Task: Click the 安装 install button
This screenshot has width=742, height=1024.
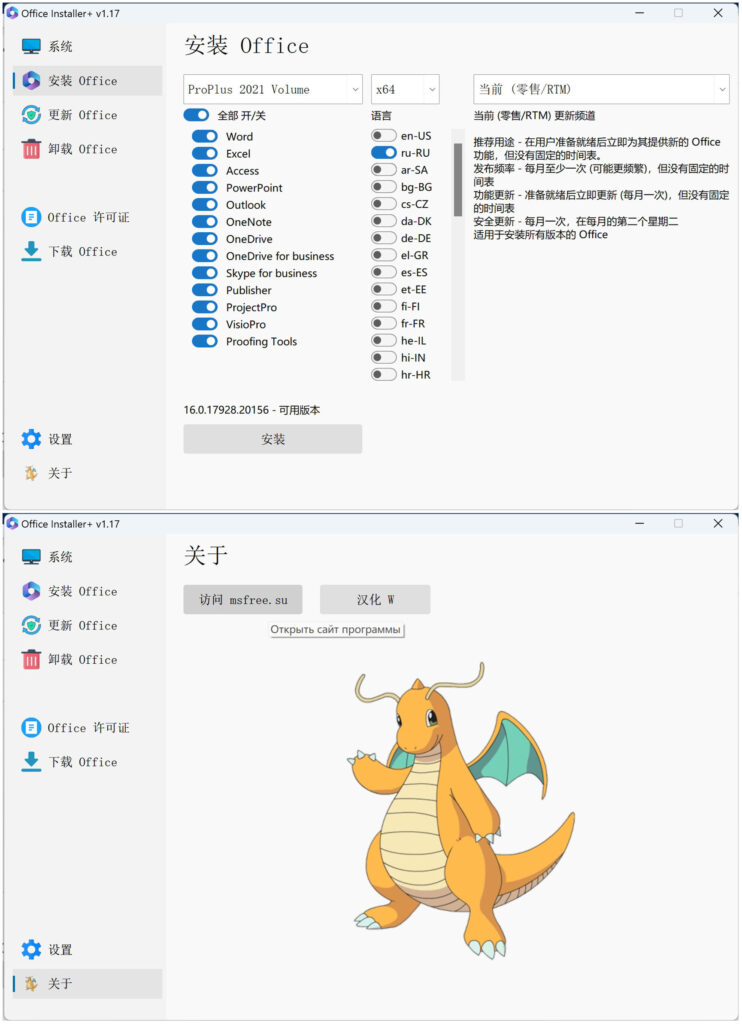Action: 273,439
